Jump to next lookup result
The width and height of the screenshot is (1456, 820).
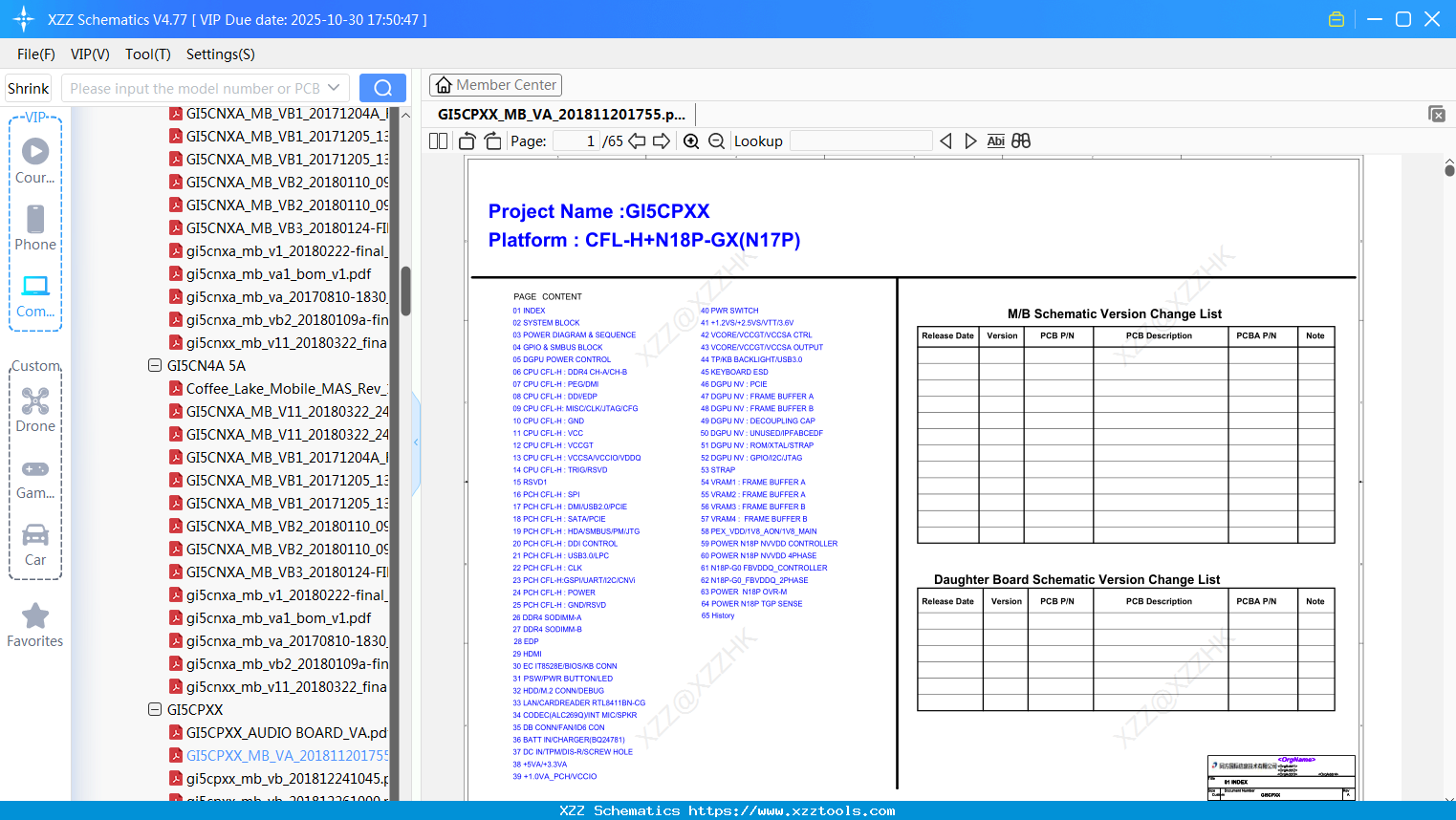970,140
